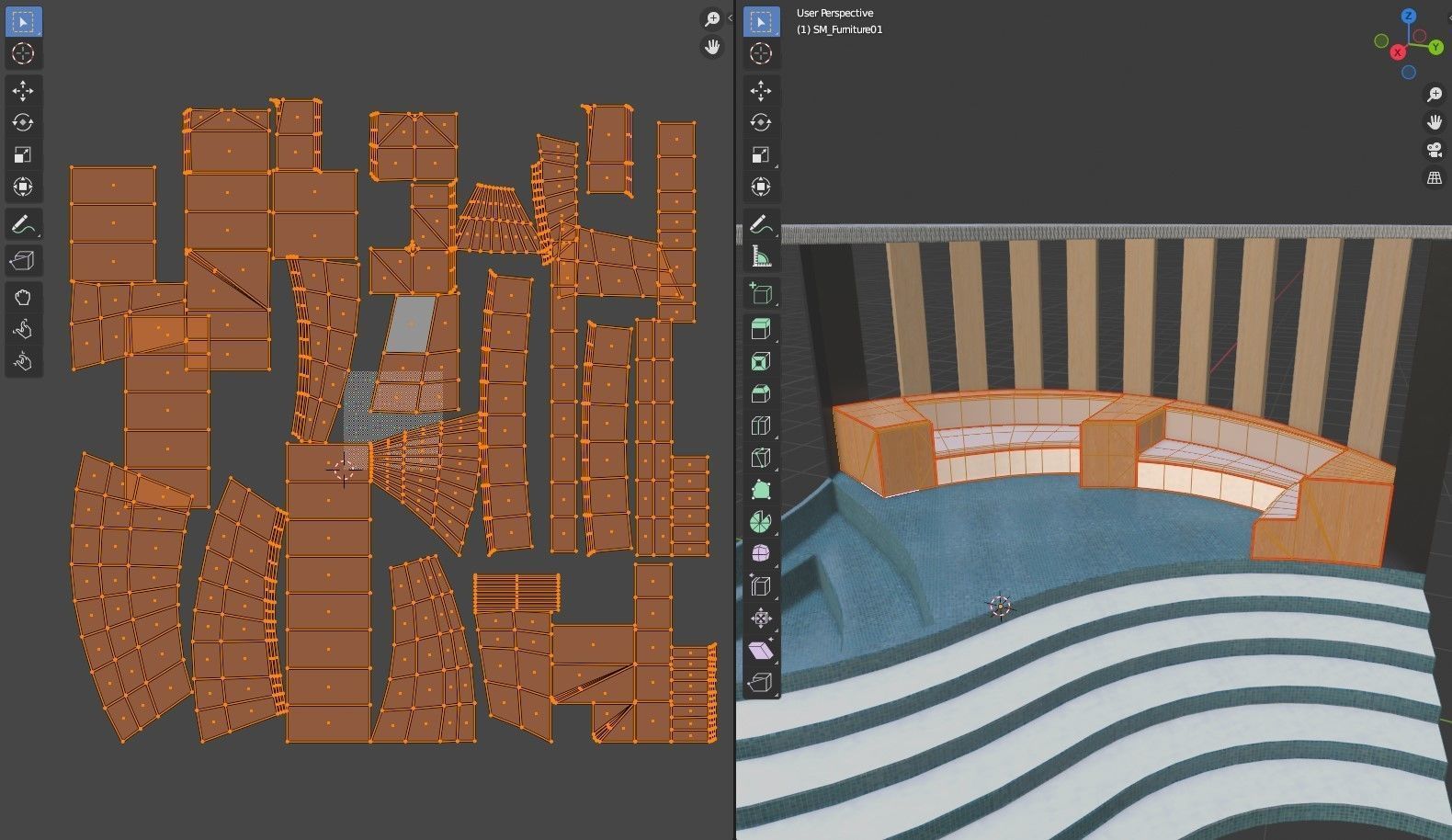
Task: Activate the 2D Cursor tool in UV editor
Action: click(23, 53)
